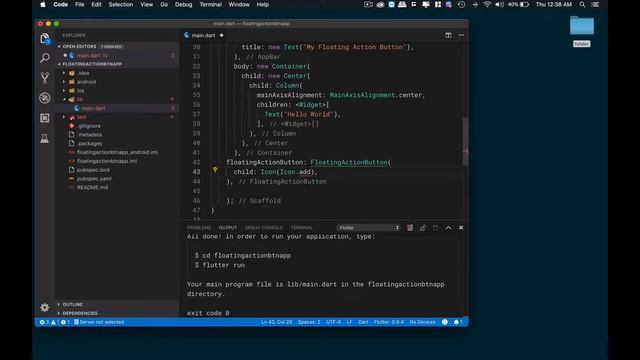
Task: Open the macOS Spotlight search icon
Action: pos(582,4)
